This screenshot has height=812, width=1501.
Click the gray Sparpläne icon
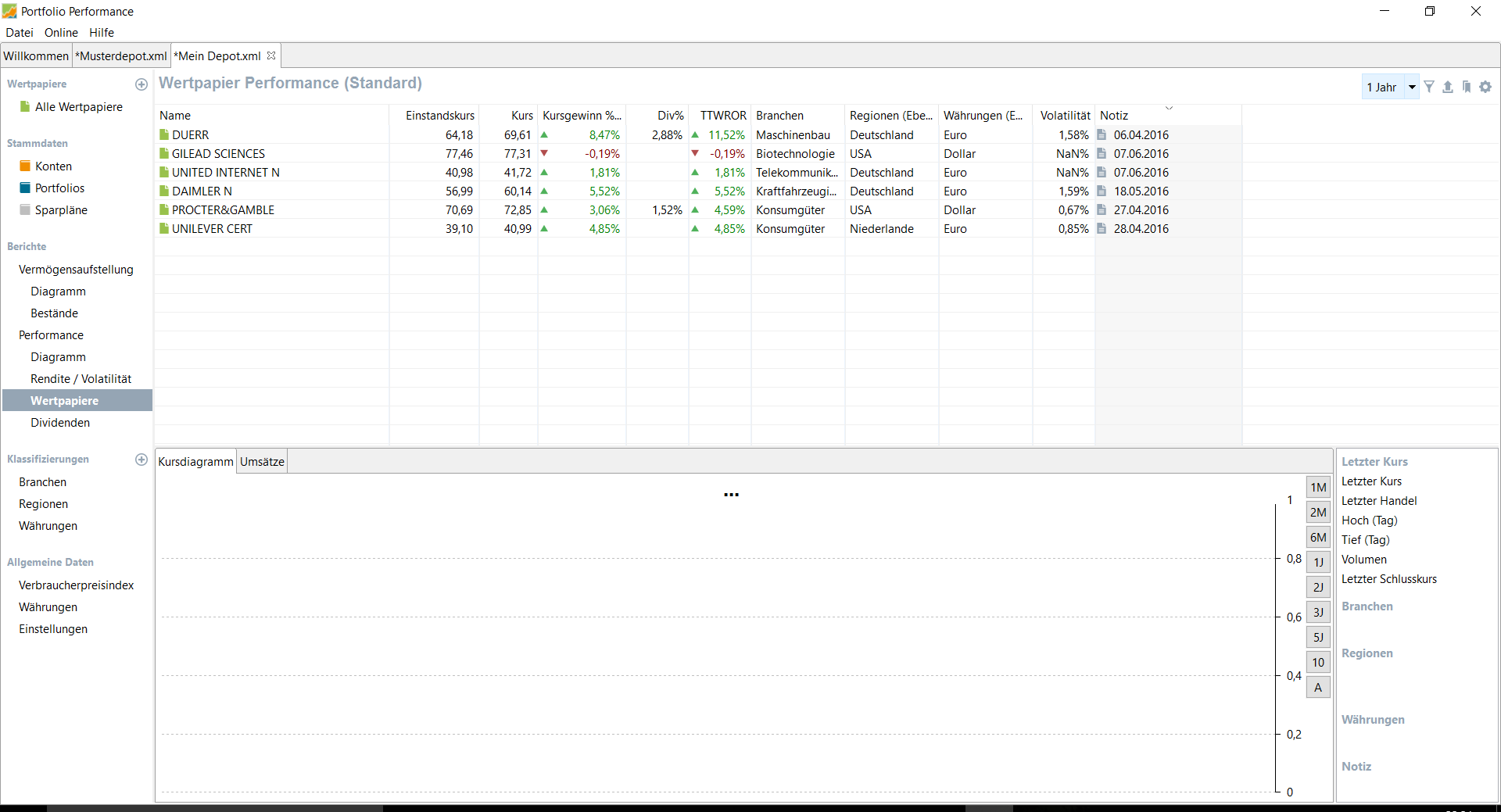point(25,209)
